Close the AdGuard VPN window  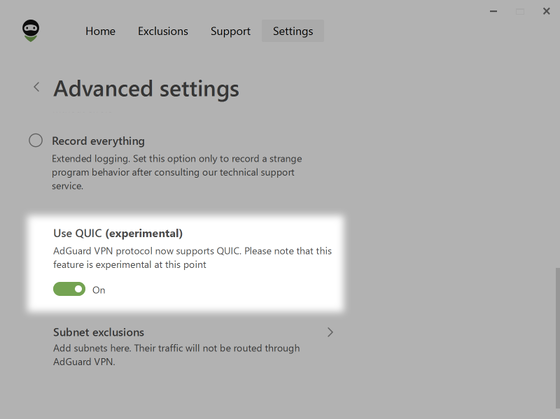[x=546, y=11]
